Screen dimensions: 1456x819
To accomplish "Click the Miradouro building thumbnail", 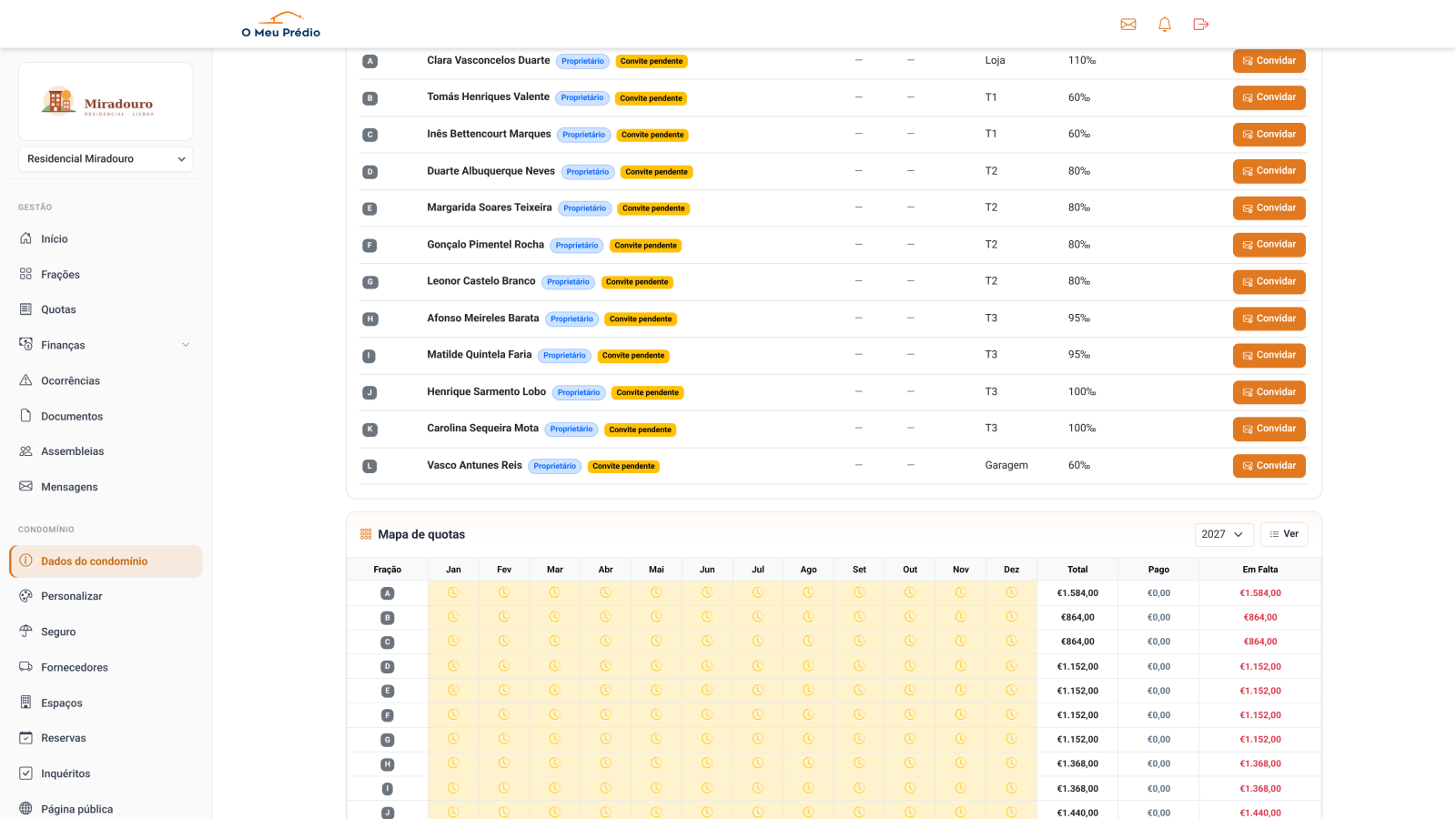I will [106, 101].
